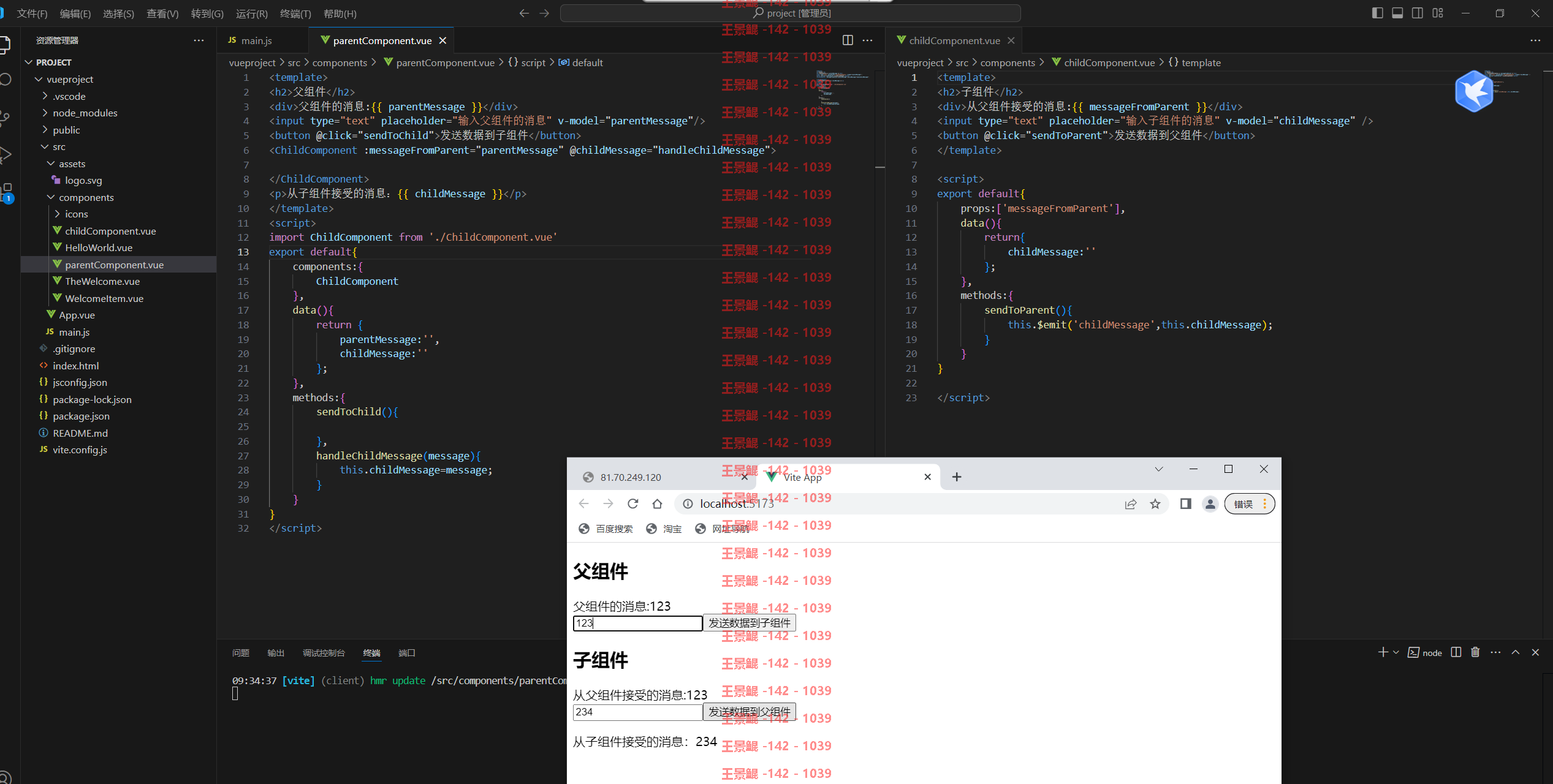Open the browser profile icon
1553x784 pixels.
click(x=1210, y=503)
